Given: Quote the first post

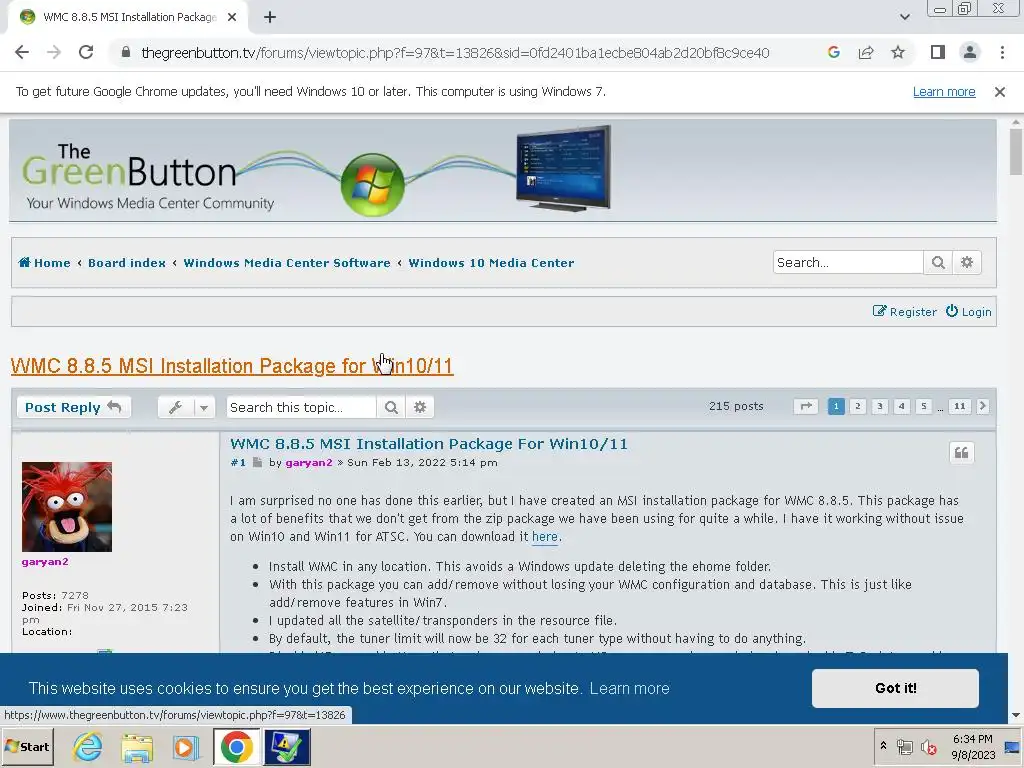Looking at the screenshot, I should click(961, 453).
